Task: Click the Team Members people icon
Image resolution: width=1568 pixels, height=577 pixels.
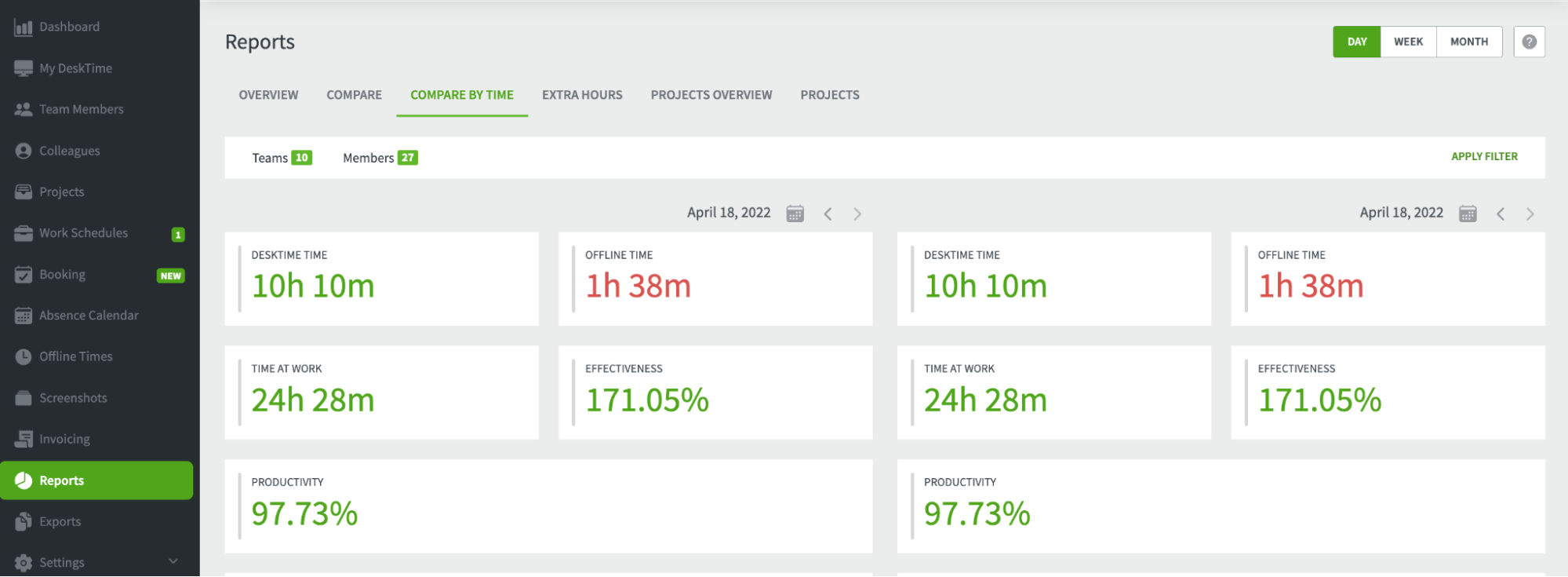Action: click(x=24, y=109)
